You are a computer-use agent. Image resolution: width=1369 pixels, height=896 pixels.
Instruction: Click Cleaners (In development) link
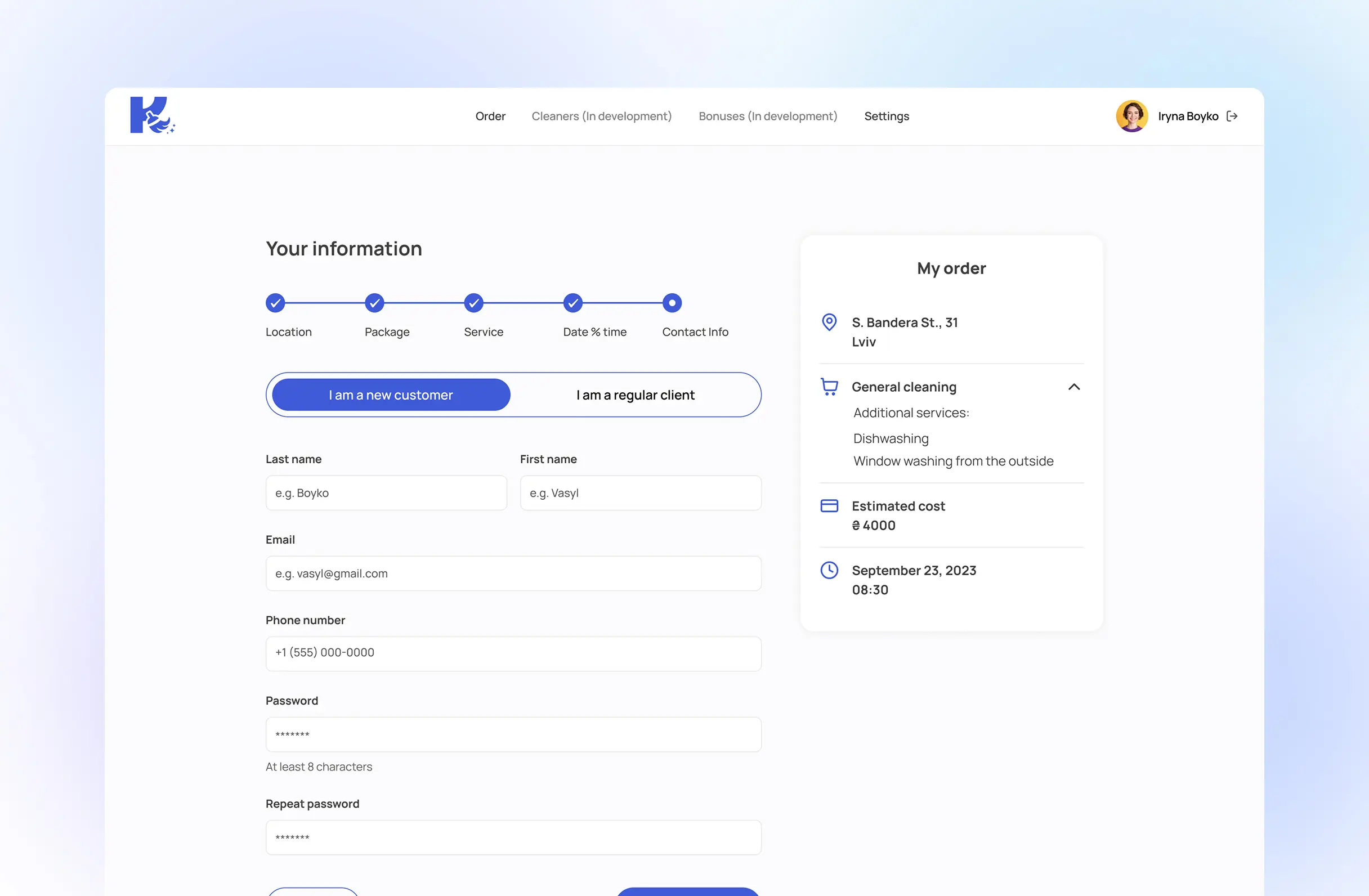tap(601, 116)
